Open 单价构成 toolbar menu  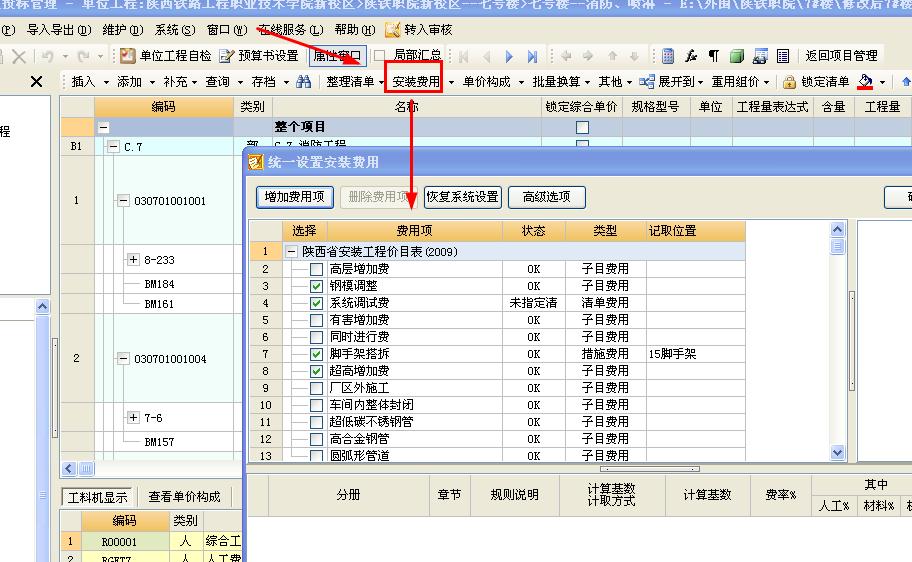492,81
